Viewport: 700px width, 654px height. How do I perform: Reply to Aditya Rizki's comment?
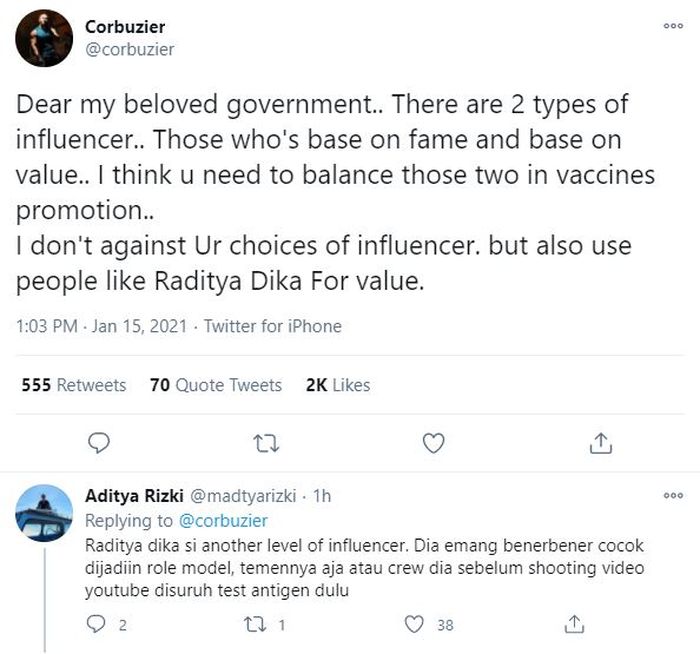click(x=97, y=624)
